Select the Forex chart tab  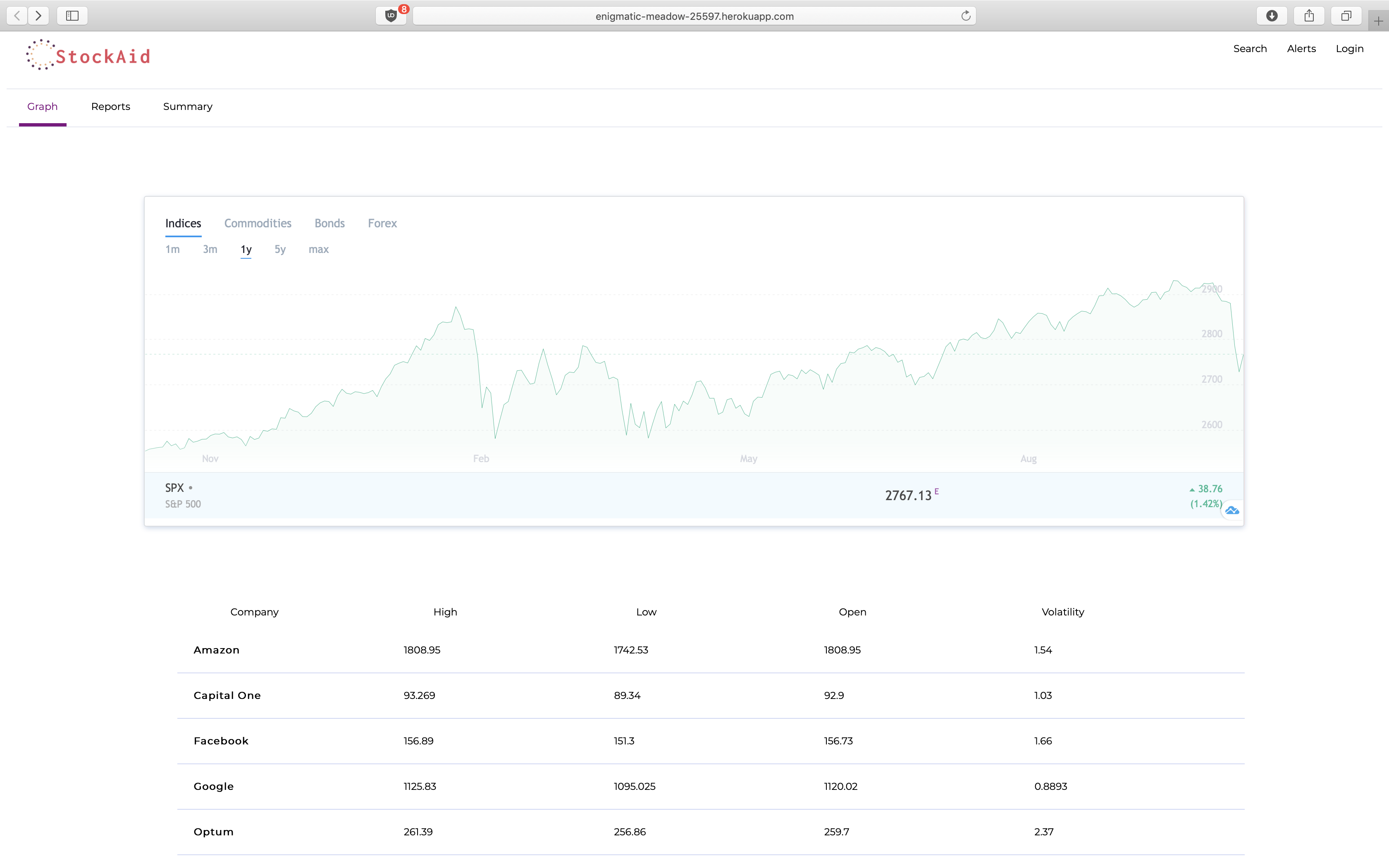pos(382,223)
